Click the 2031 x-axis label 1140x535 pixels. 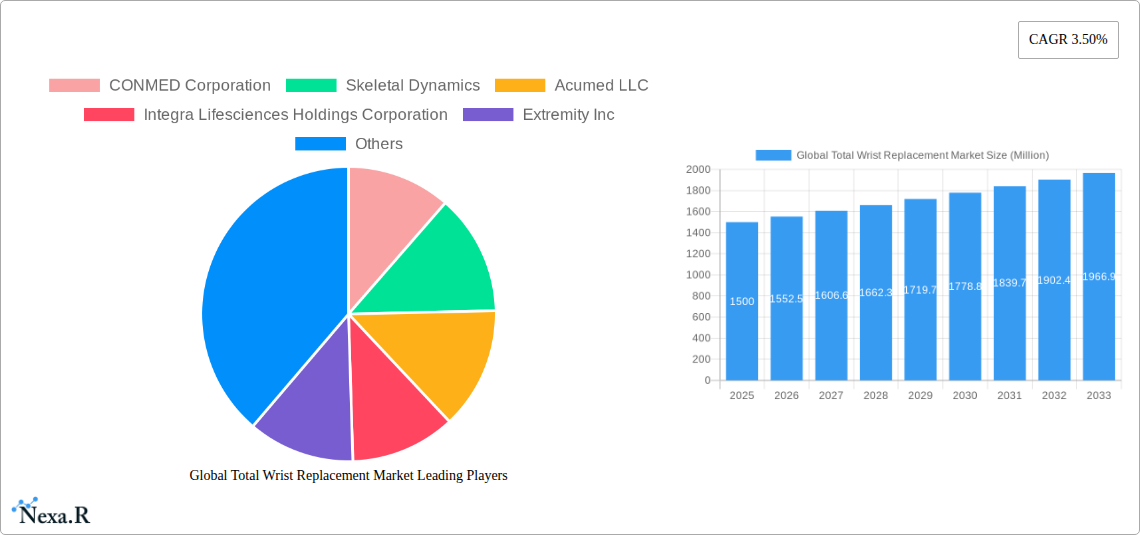point(1010,395)
